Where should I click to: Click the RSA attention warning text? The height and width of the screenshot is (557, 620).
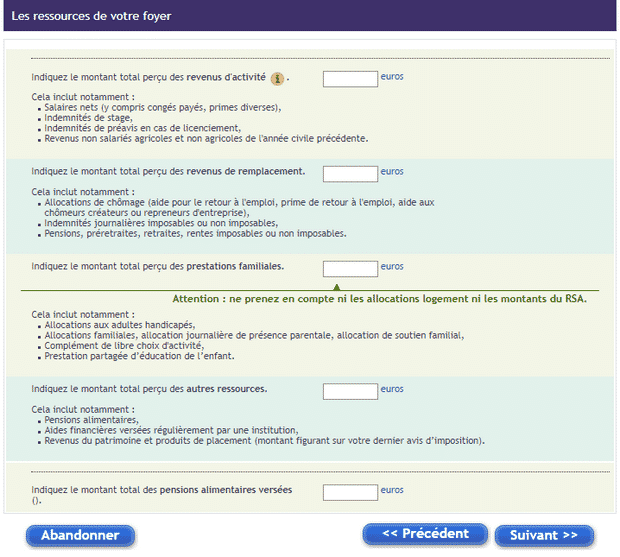click(380, 299)
